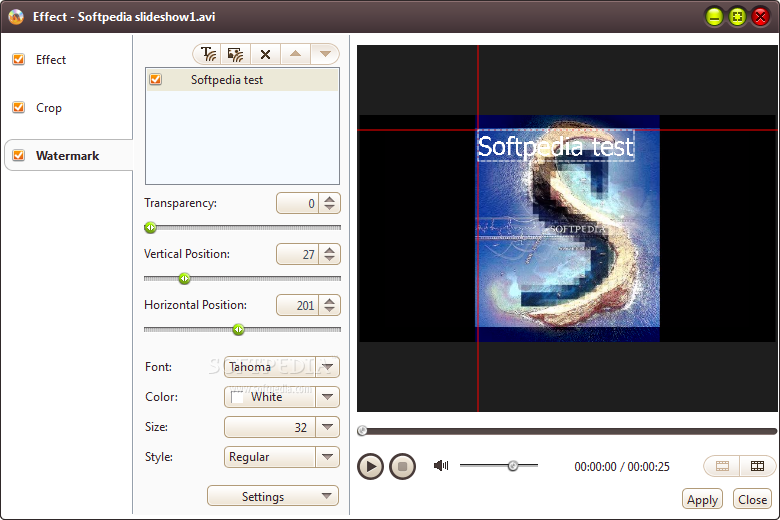Click the volume slider knob
This screenshot has width=780, height=520.
(513, 466)
